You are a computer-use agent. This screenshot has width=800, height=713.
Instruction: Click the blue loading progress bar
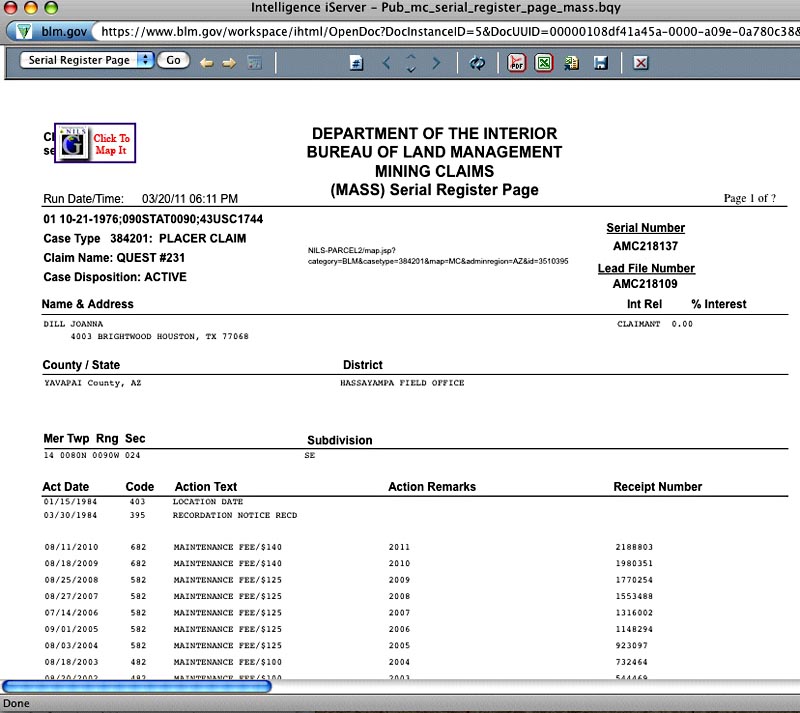coord(137,686)
